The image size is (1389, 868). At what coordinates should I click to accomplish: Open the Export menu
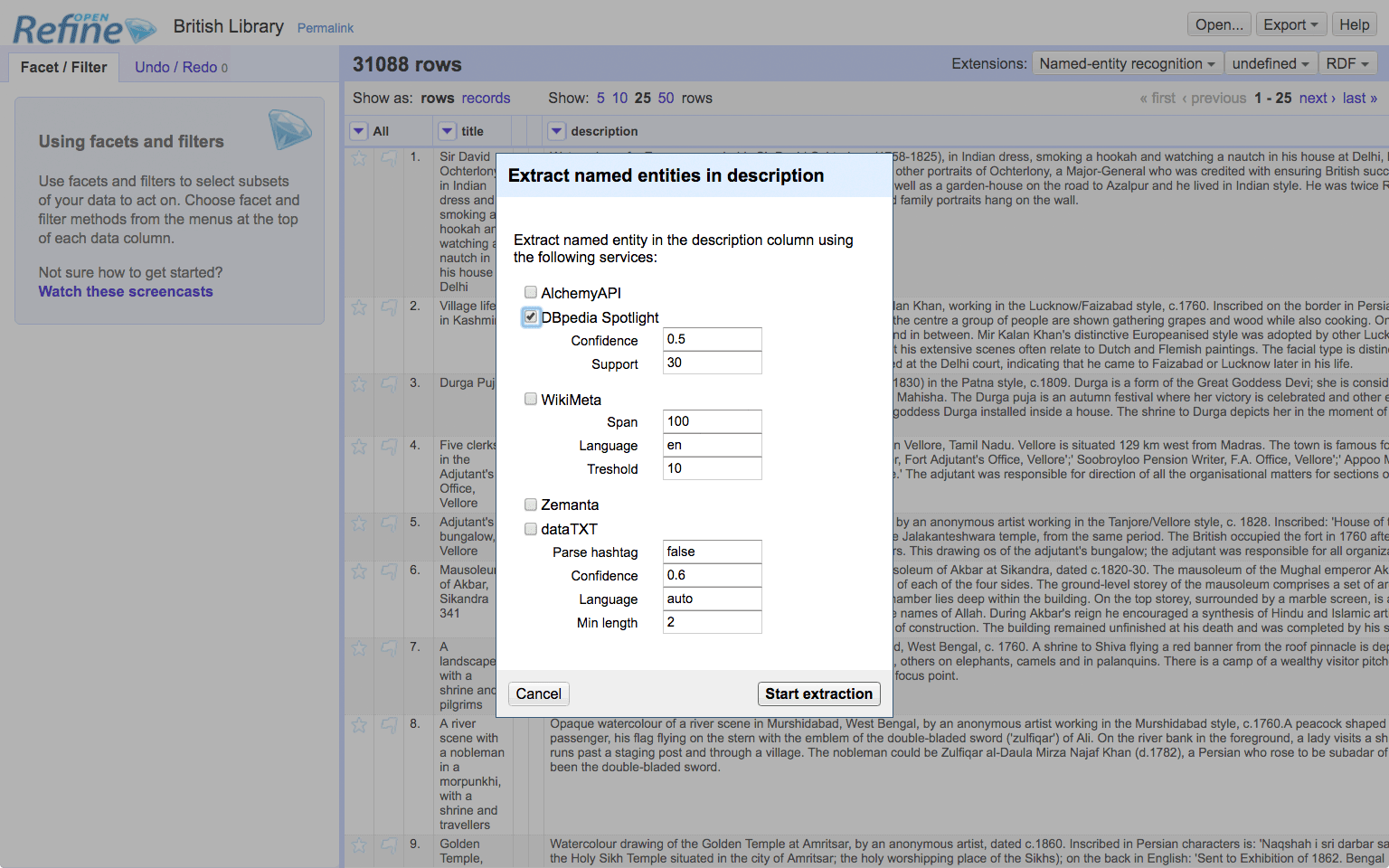click(1290, 24)
